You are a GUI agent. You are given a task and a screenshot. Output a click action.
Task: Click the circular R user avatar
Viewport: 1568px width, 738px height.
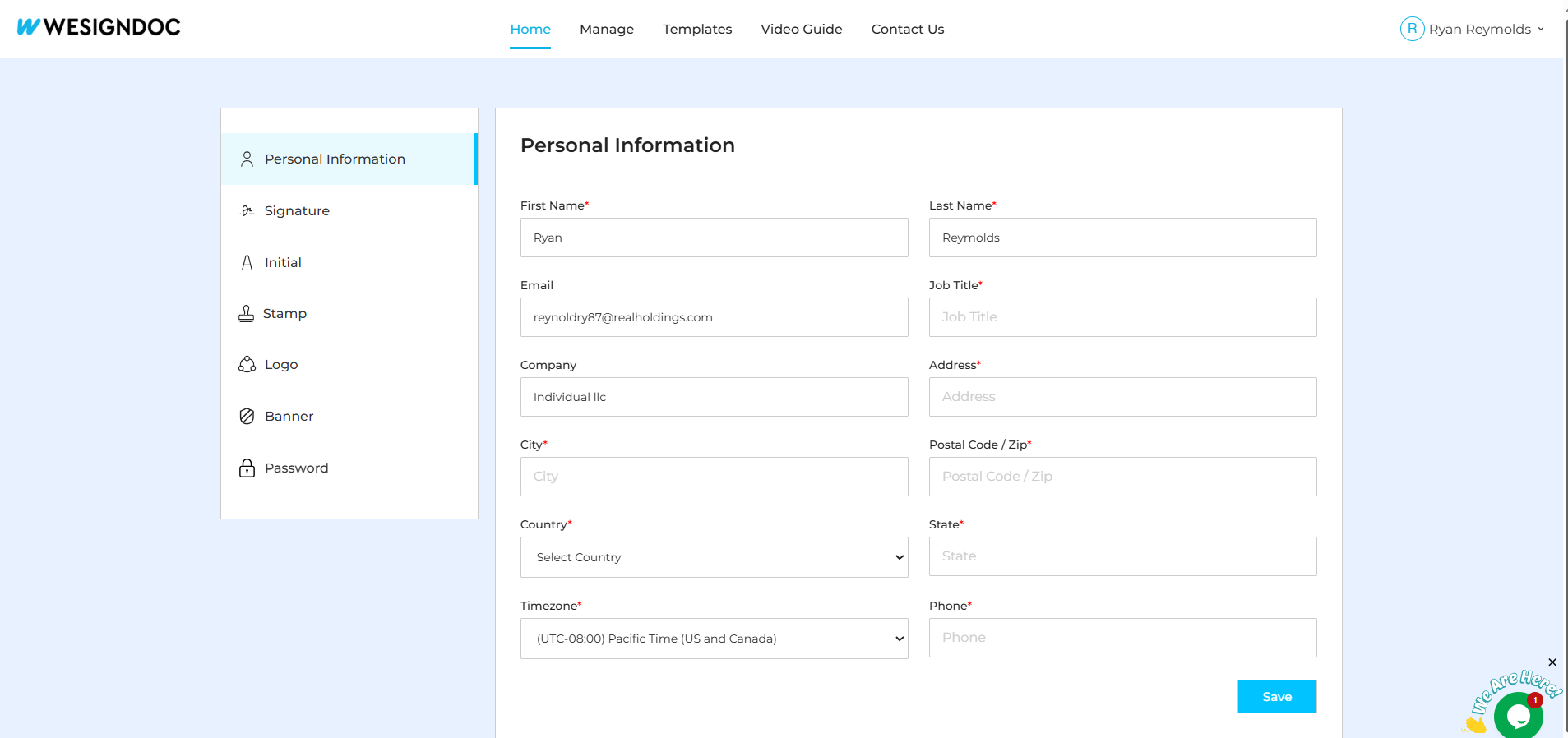point(1412,29)
